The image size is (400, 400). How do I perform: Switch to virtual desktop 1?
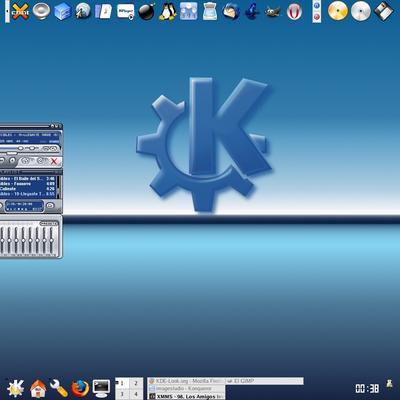pyautogui.click(x=122, y=383)
